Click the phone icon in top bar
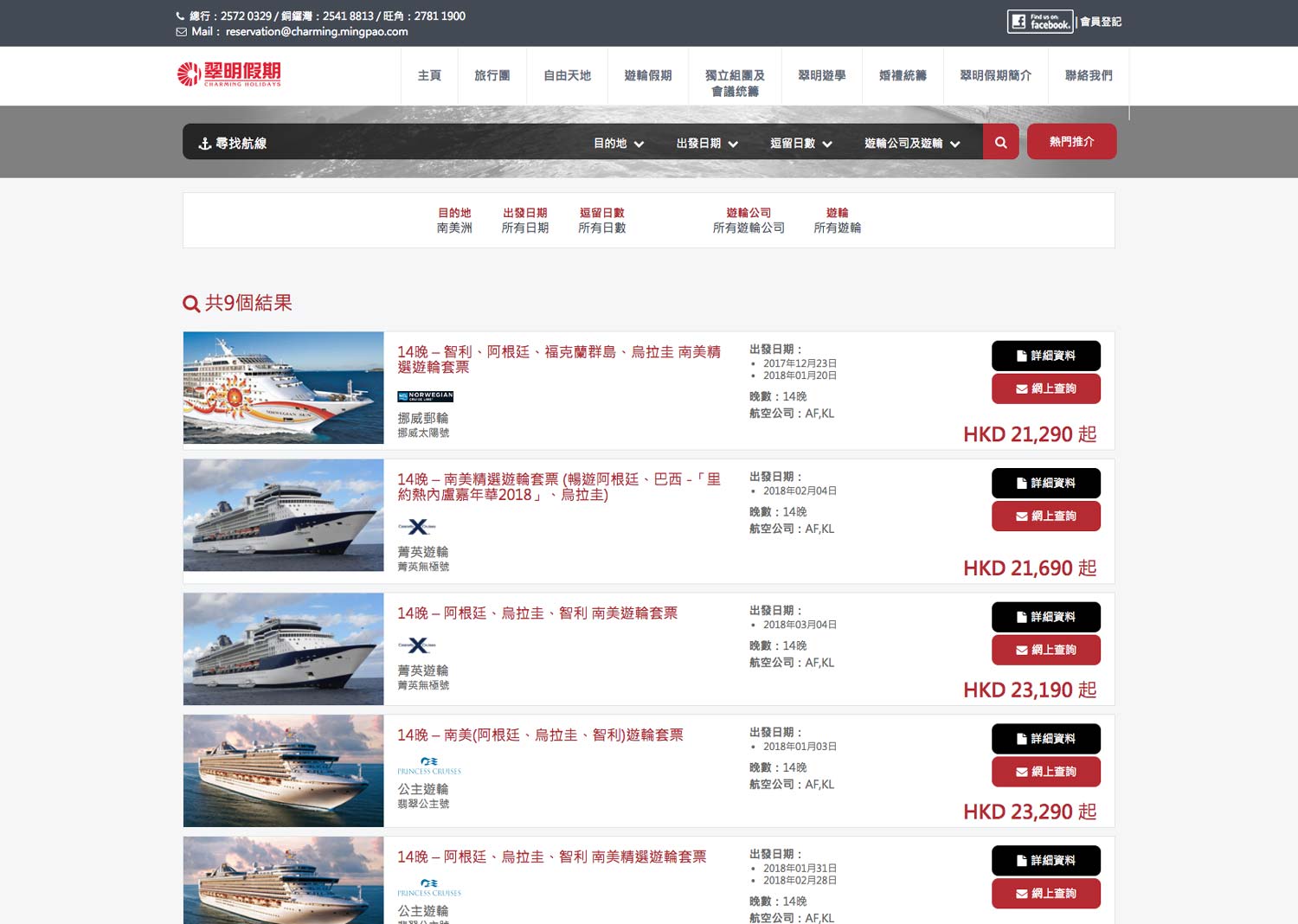This screenshot has height=924, width=1298. (181, 16)
